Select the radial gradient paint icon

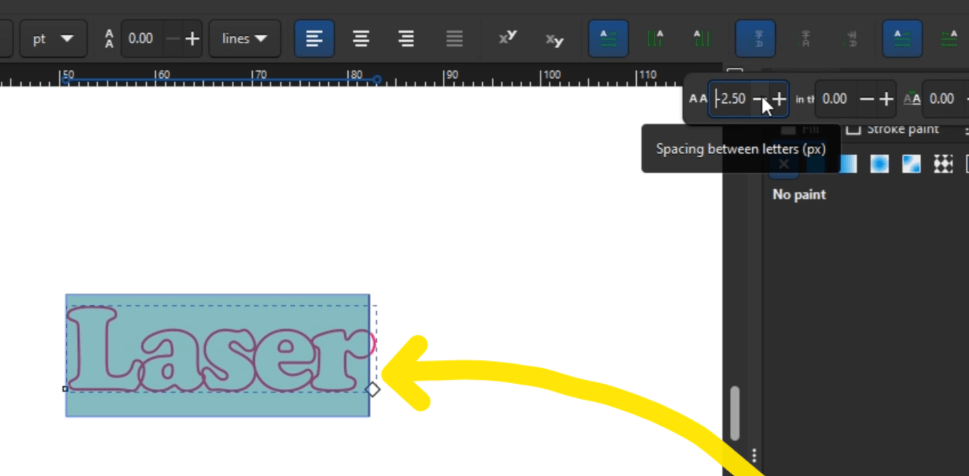(x=879, y=164)
